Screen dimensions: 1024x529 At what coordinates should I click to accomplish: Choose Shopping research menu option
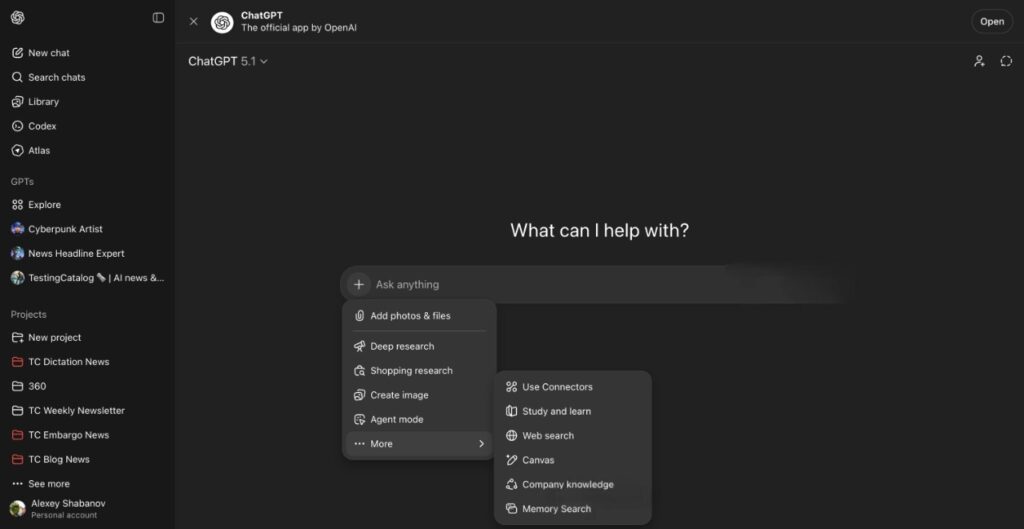[419, 371]
